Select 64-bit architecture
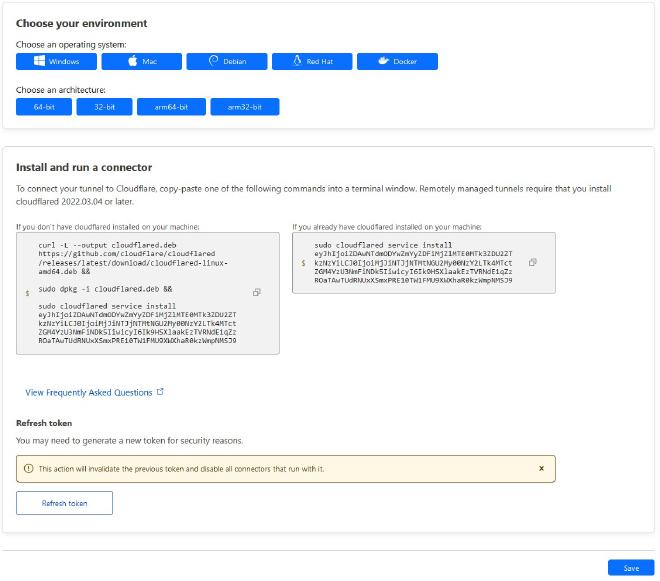Viewport: 660px width, 581px height. click(44, 107)
